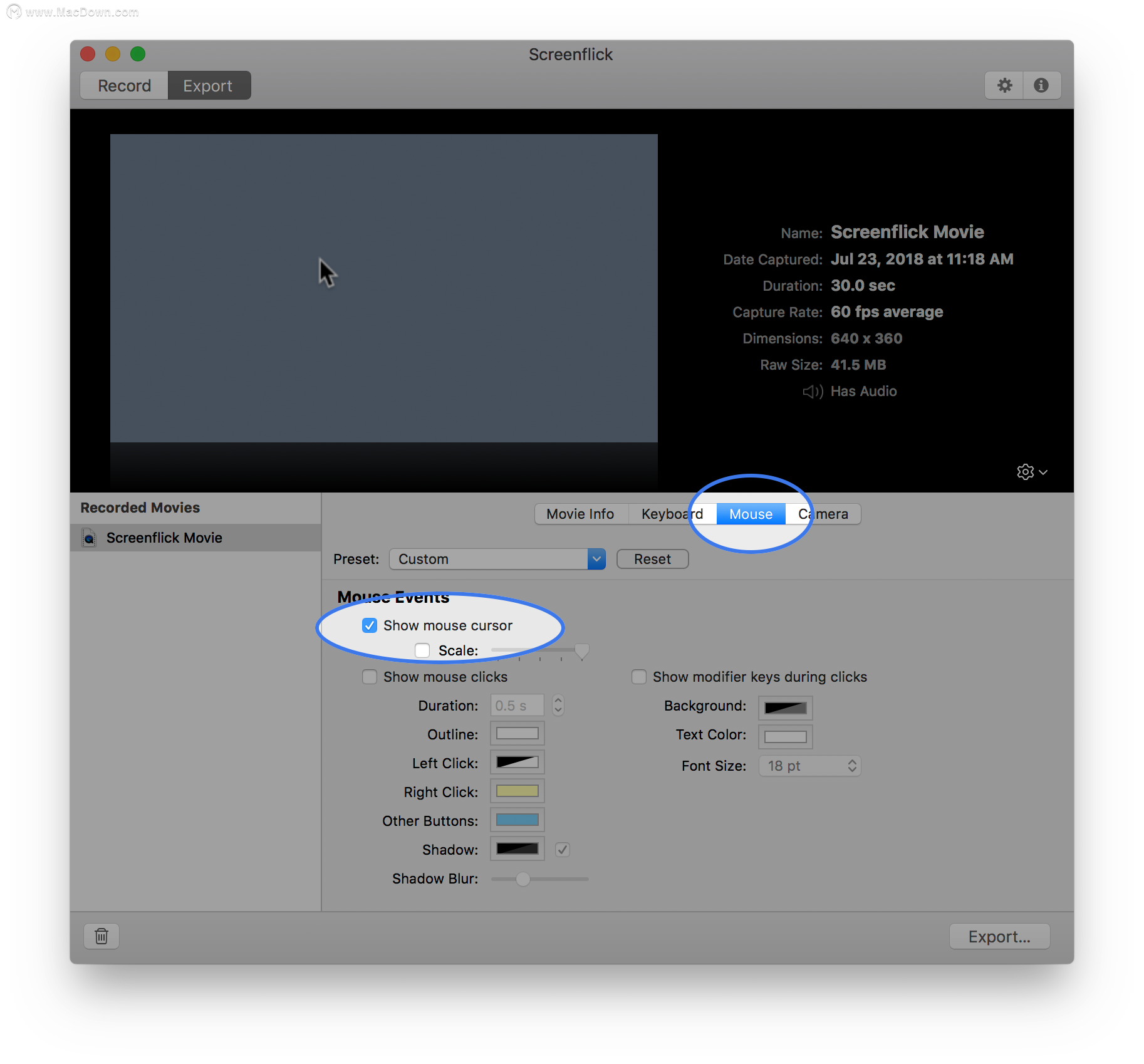Click the green zoom window button
This screenshot has height=1064, width=1144.
coord(138,54)
